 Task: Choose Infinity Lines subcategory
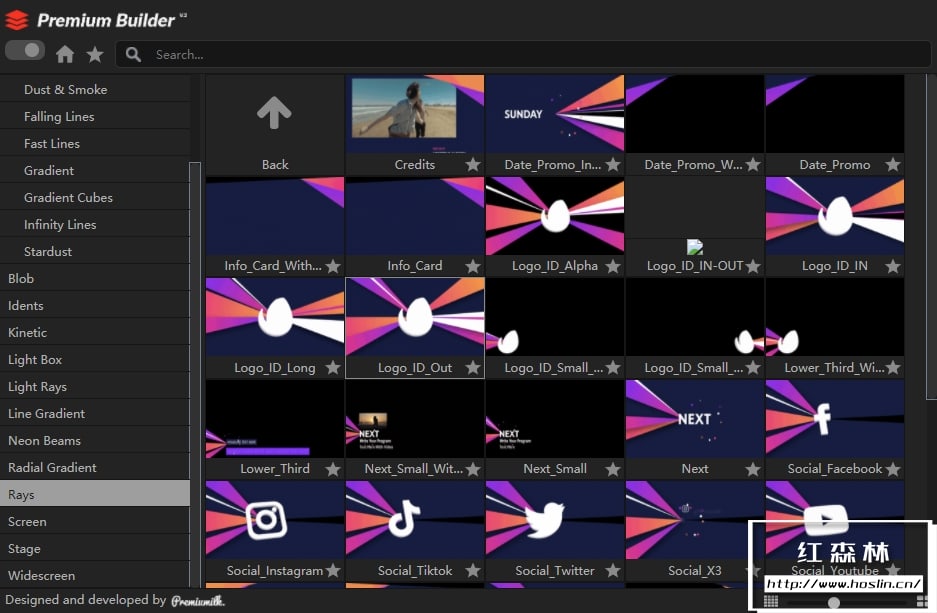[60, 225]
